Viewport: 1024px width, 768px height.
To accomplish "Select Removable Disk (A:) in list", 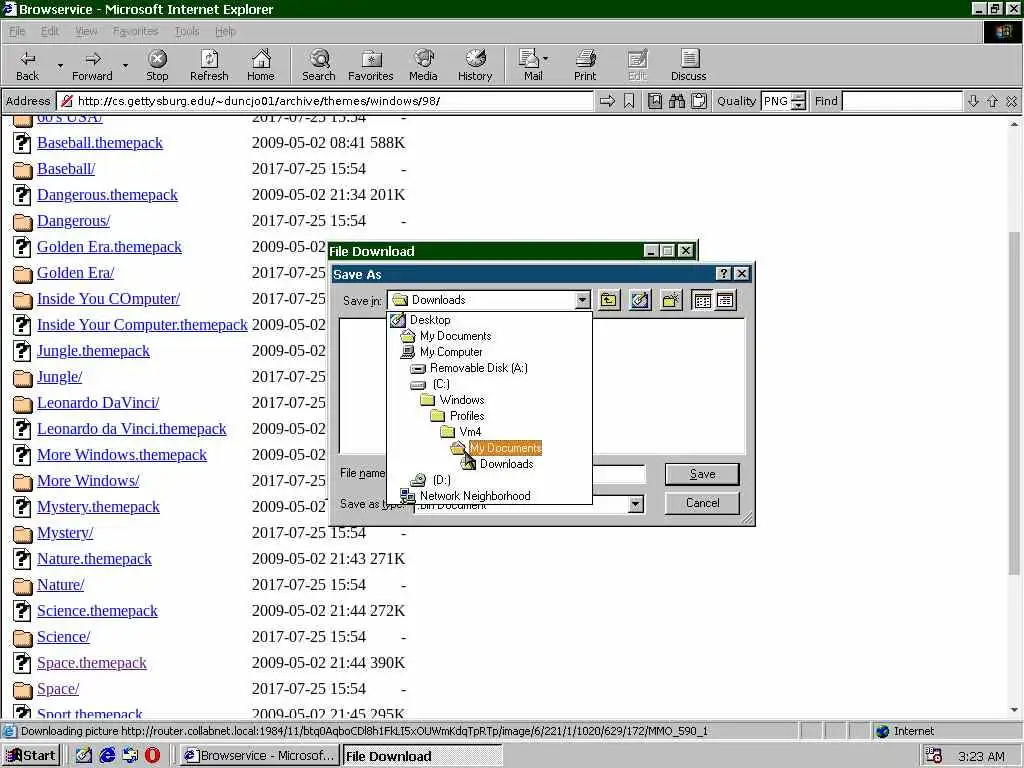I will 479,368.
